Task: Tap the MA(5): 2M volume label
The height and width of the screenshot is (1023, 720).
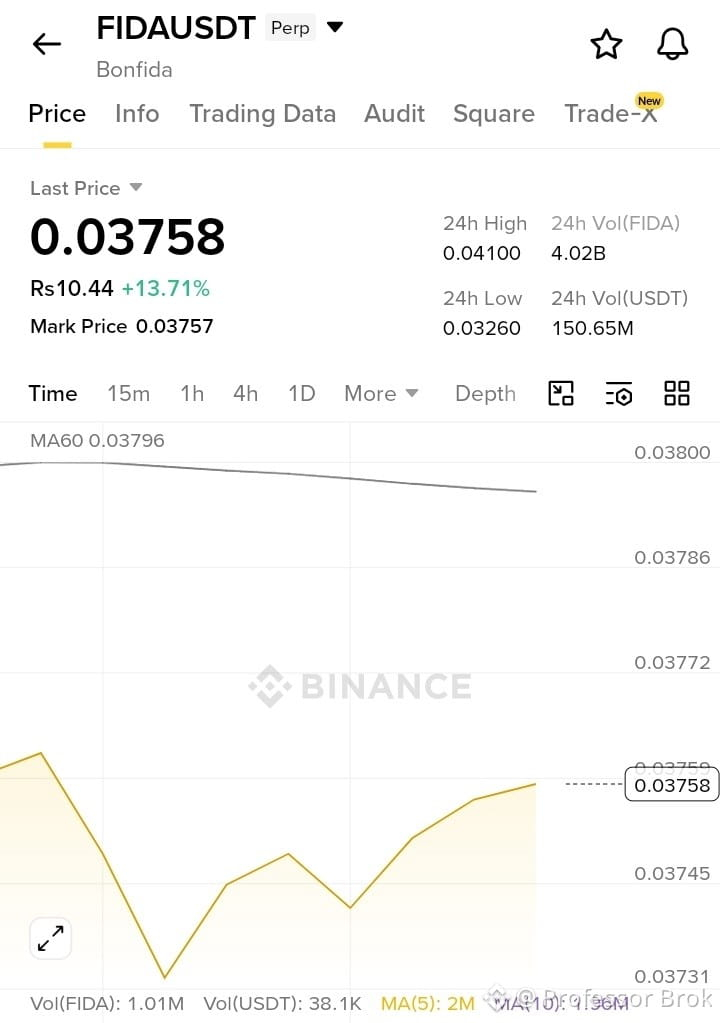Action: point(428,1003)
